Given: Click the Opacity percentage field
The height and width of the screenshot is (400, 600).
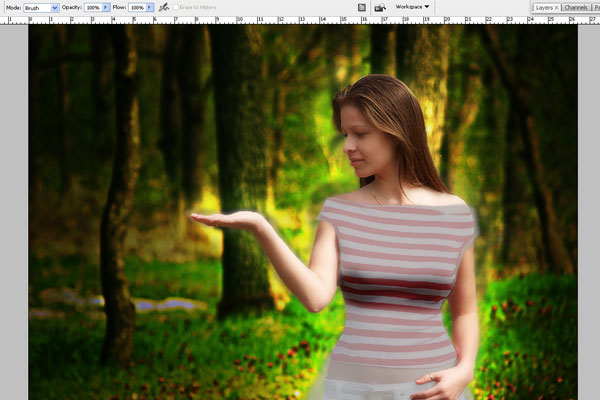Looking at the screenshot, I should [x=91, y=7].
